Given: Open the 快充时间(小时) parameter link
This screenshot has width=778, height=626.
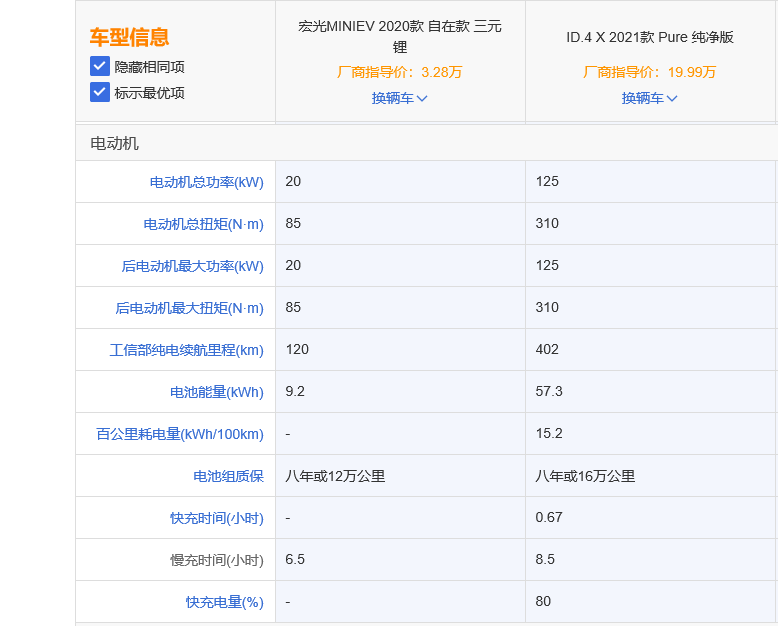Looking at the screenshot, I should (x=217, y=518).
